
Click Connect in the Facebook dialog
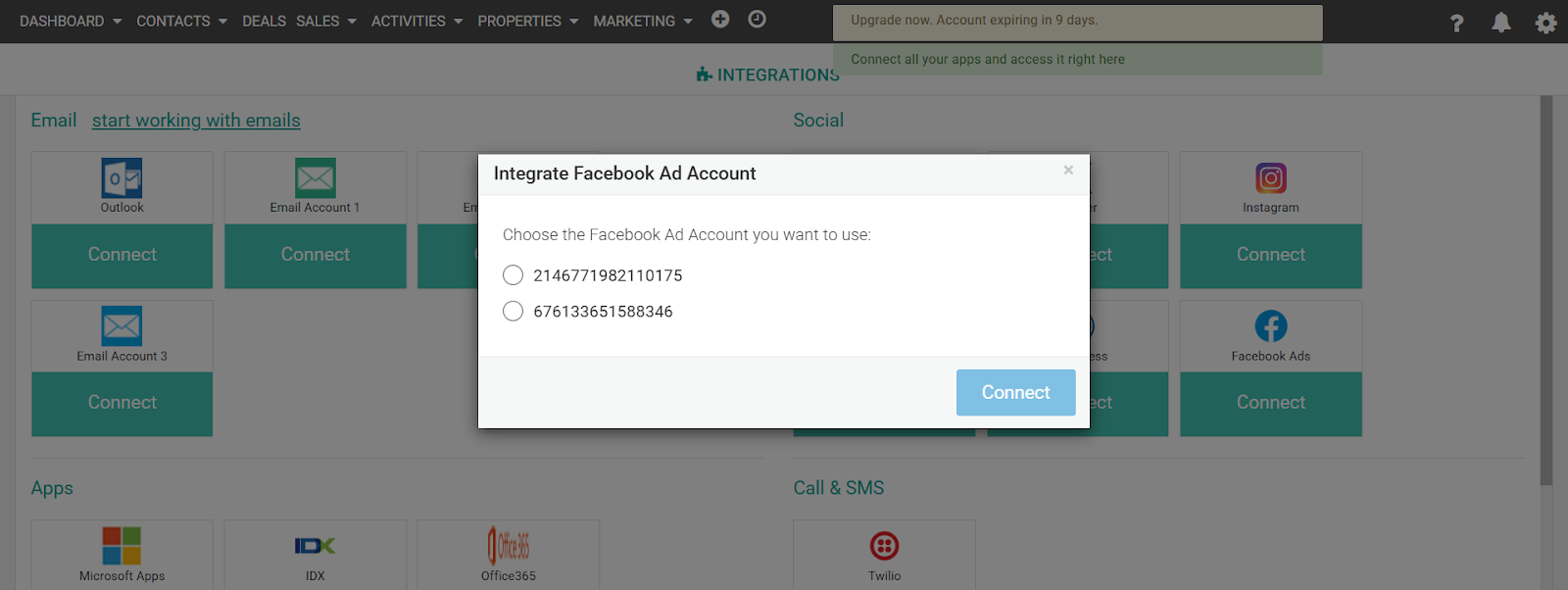click(1015, 392)
